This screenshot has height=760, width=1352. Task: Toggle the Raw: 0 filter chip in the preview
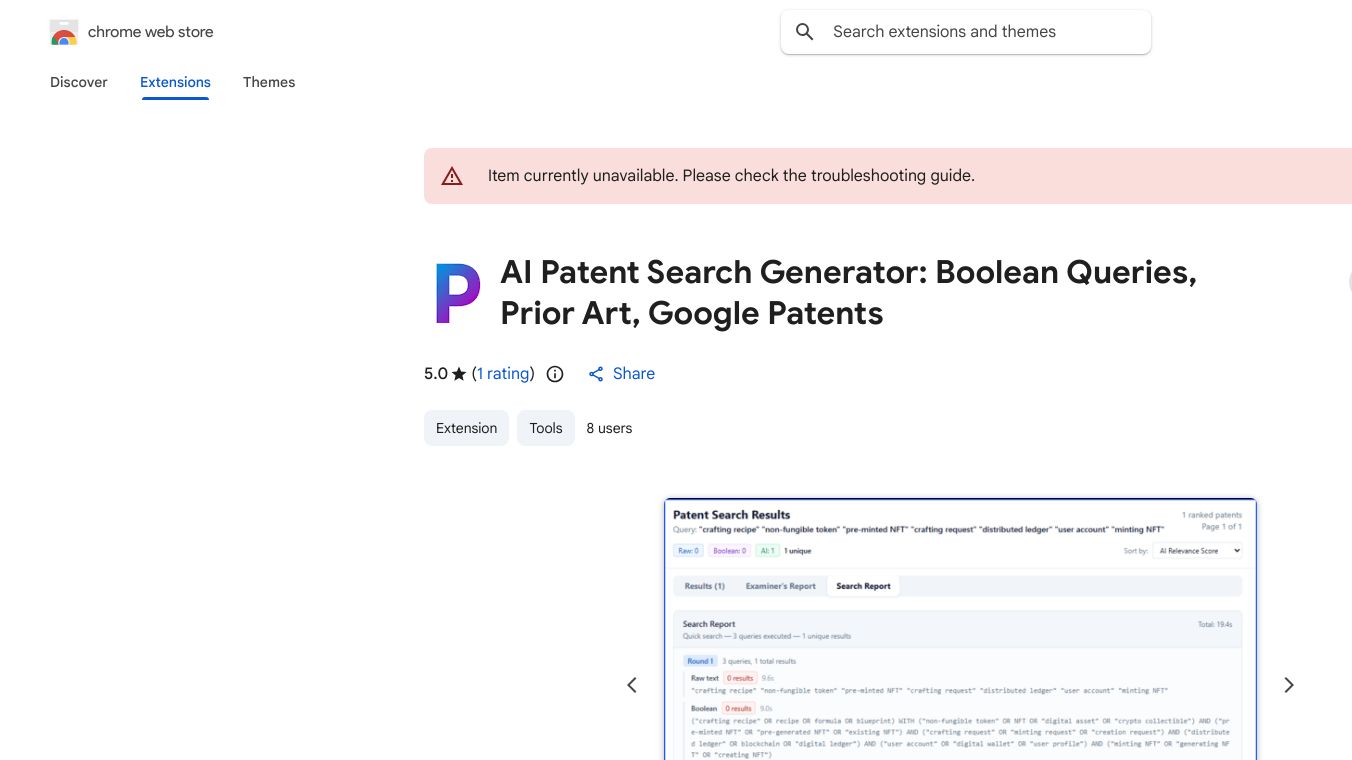click(x=688, y=550)
